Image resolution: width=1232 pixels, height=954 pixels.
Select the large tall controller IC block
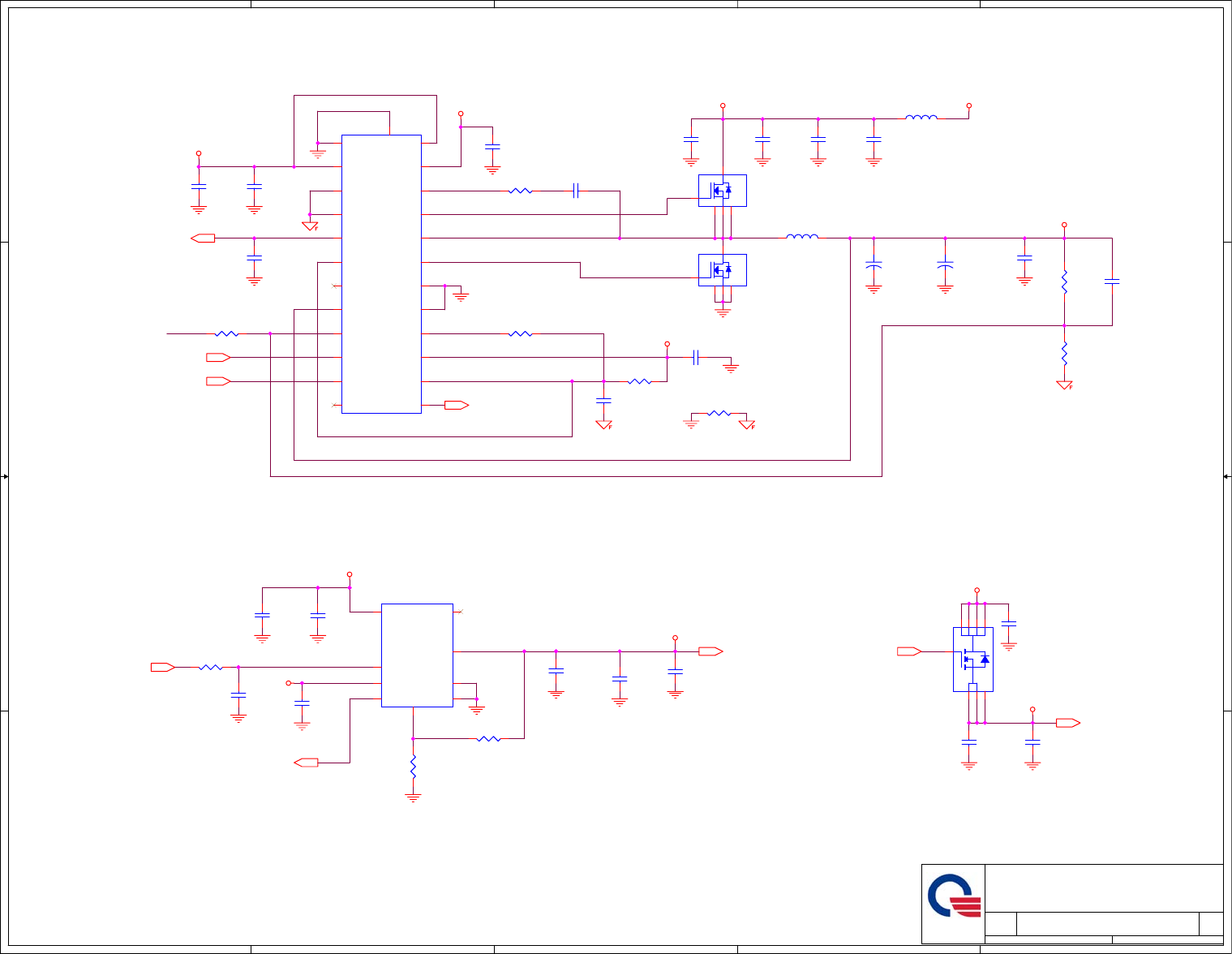381,274
